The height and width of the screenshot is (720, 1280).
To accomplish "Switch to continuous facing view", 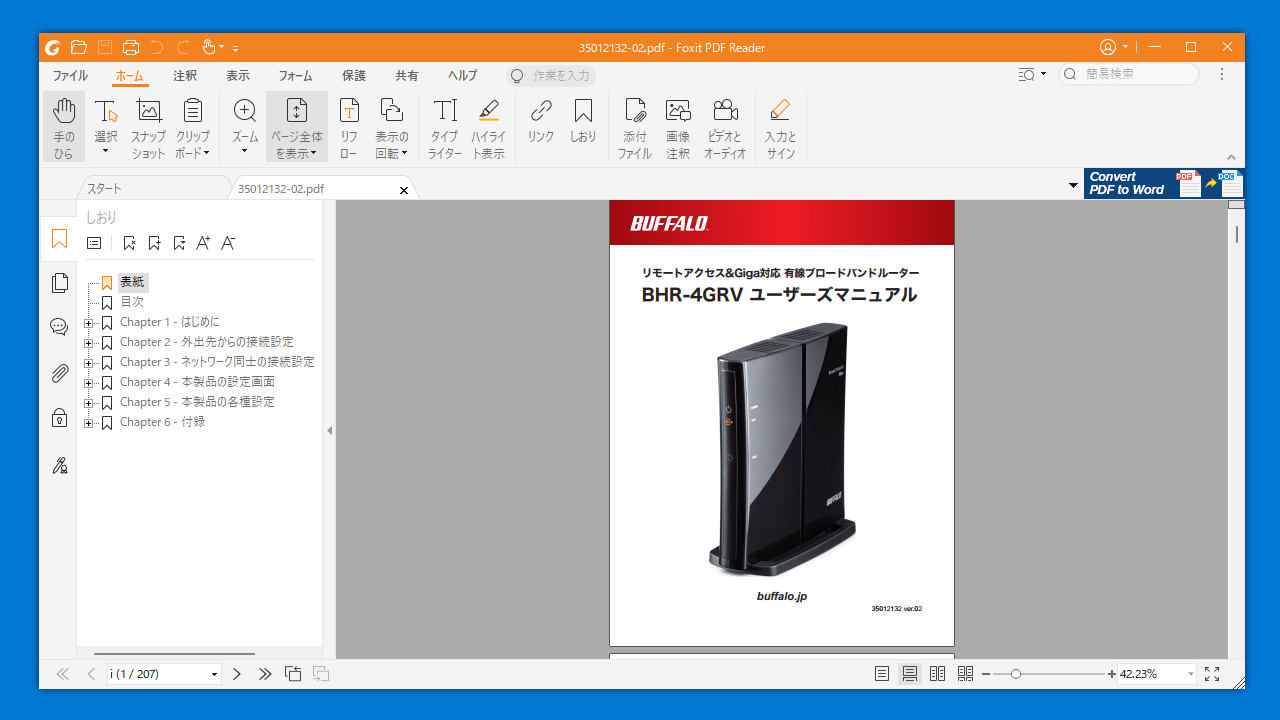I will 965,674.
